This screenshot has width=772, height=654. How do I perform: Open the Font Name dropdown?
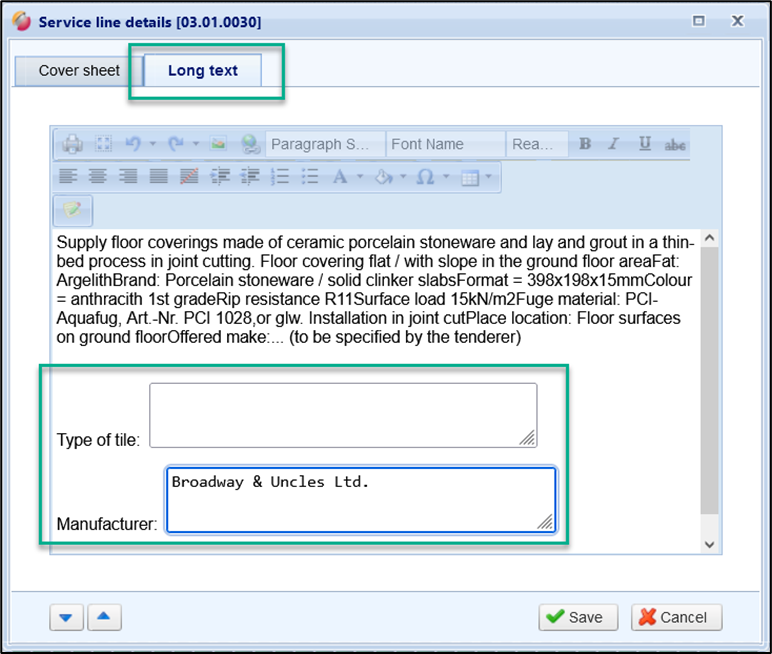(x=445, y=144)
